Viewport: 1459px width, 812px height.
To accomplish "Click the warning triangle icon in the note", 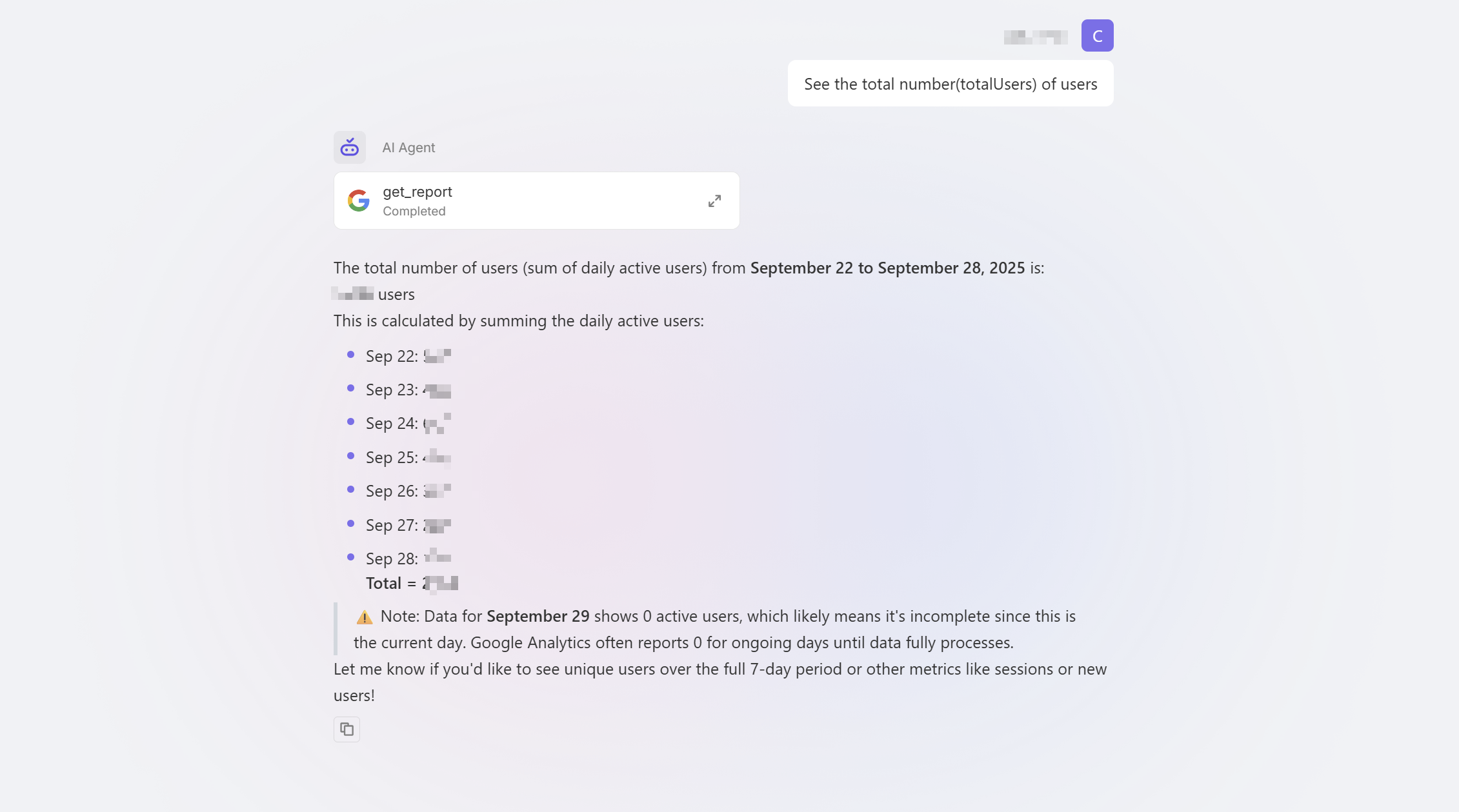I will (x=365, y=617).
